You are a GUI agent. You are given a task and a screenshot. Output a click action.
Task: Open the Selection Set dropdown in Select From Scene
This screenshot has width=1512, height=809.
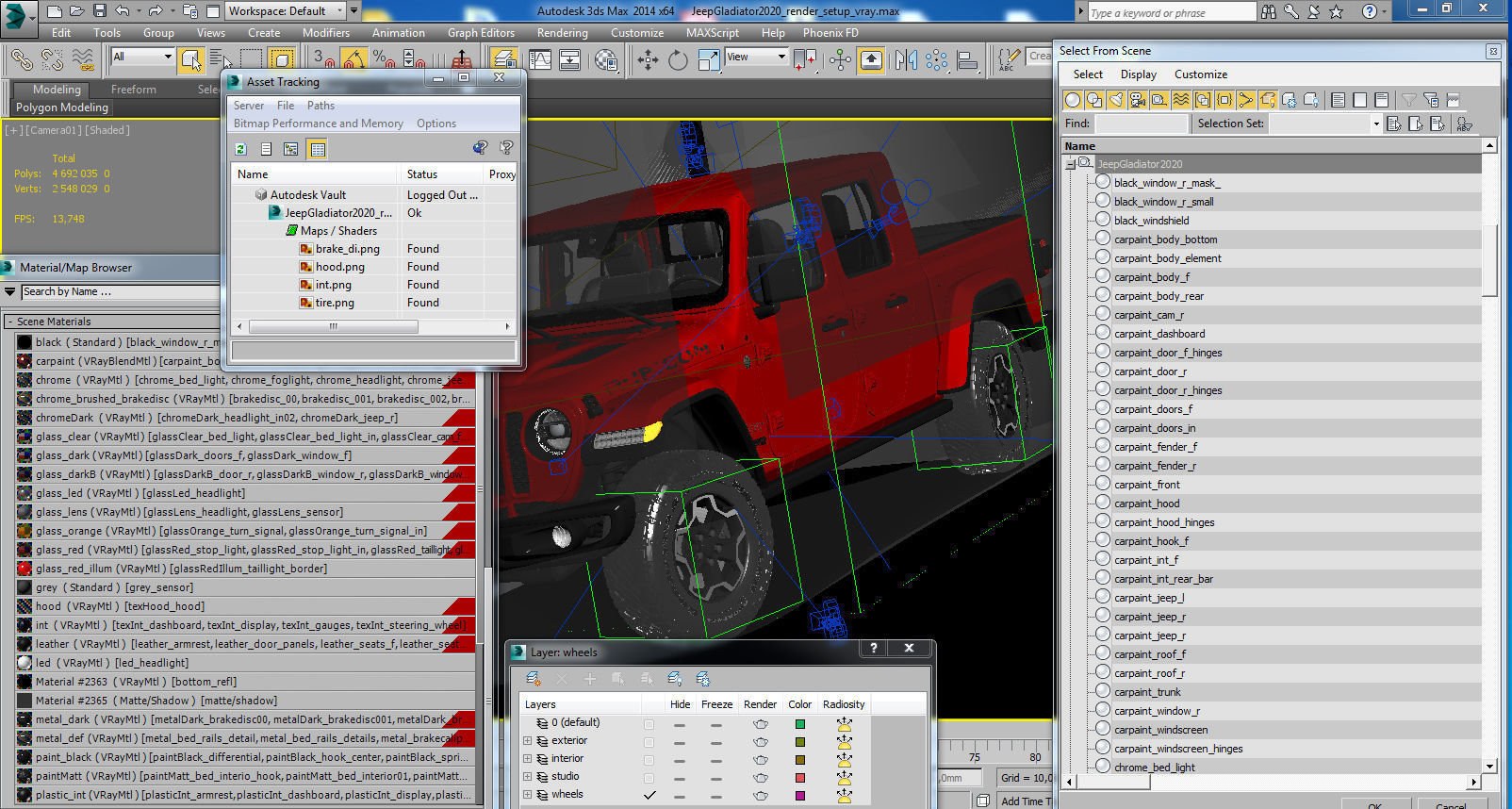pyautogui.click(x=1375, y=124)
